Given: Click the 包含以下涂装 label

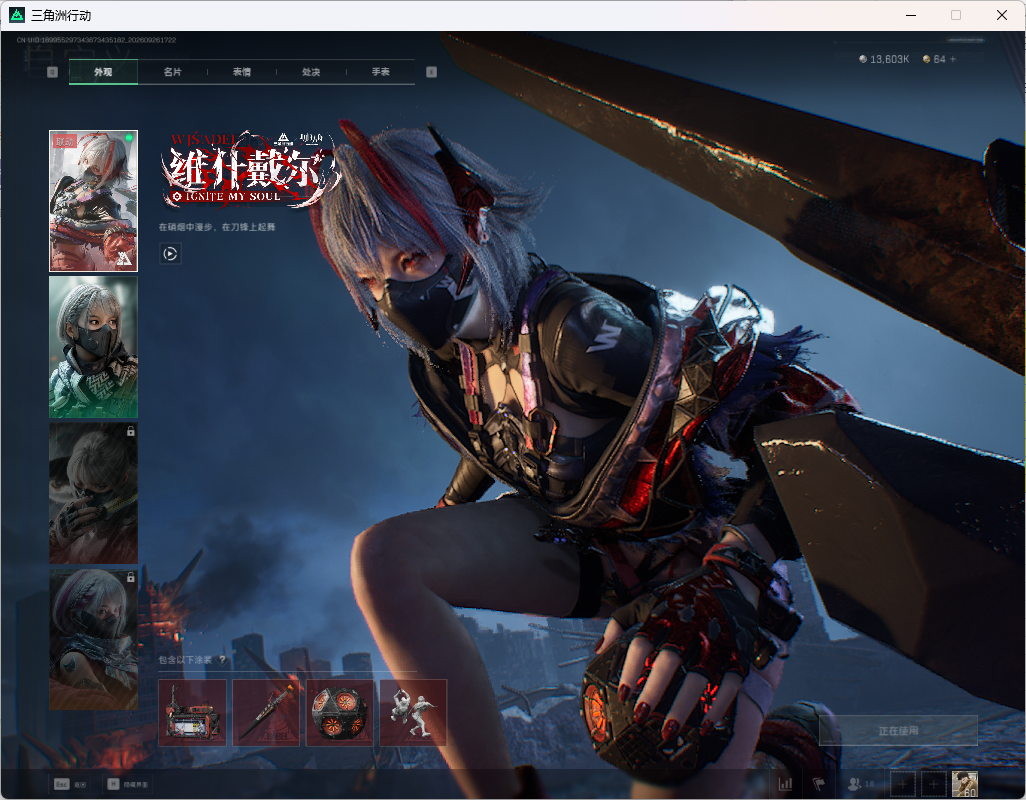Looking at the screenshot, I should coord(185,659).
